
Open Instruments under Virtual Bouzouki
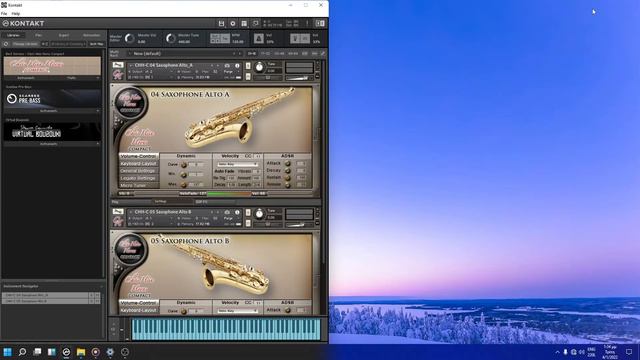49,144
